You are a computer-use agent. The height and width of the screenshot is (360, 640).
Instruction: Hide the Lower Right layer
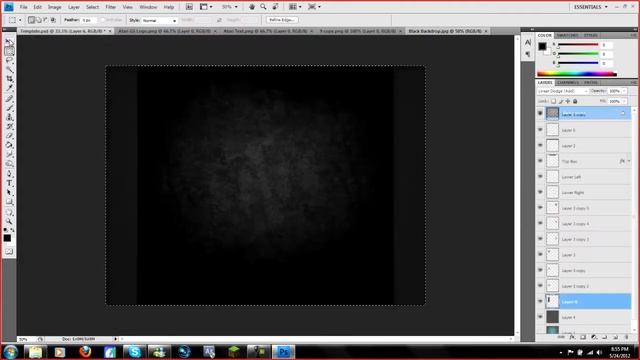click(x=540, y=192)
